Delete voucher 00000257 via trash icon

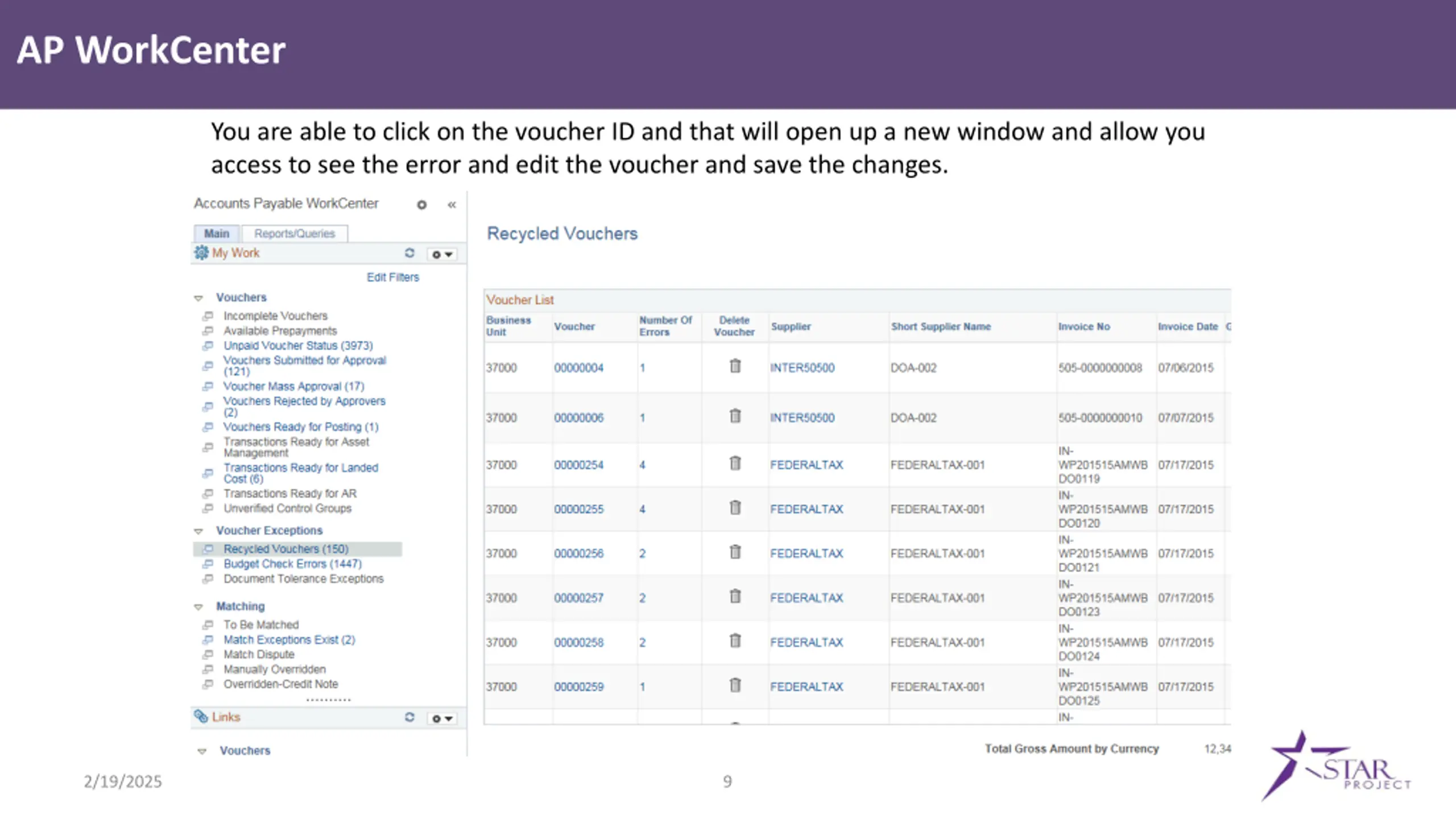735,596
